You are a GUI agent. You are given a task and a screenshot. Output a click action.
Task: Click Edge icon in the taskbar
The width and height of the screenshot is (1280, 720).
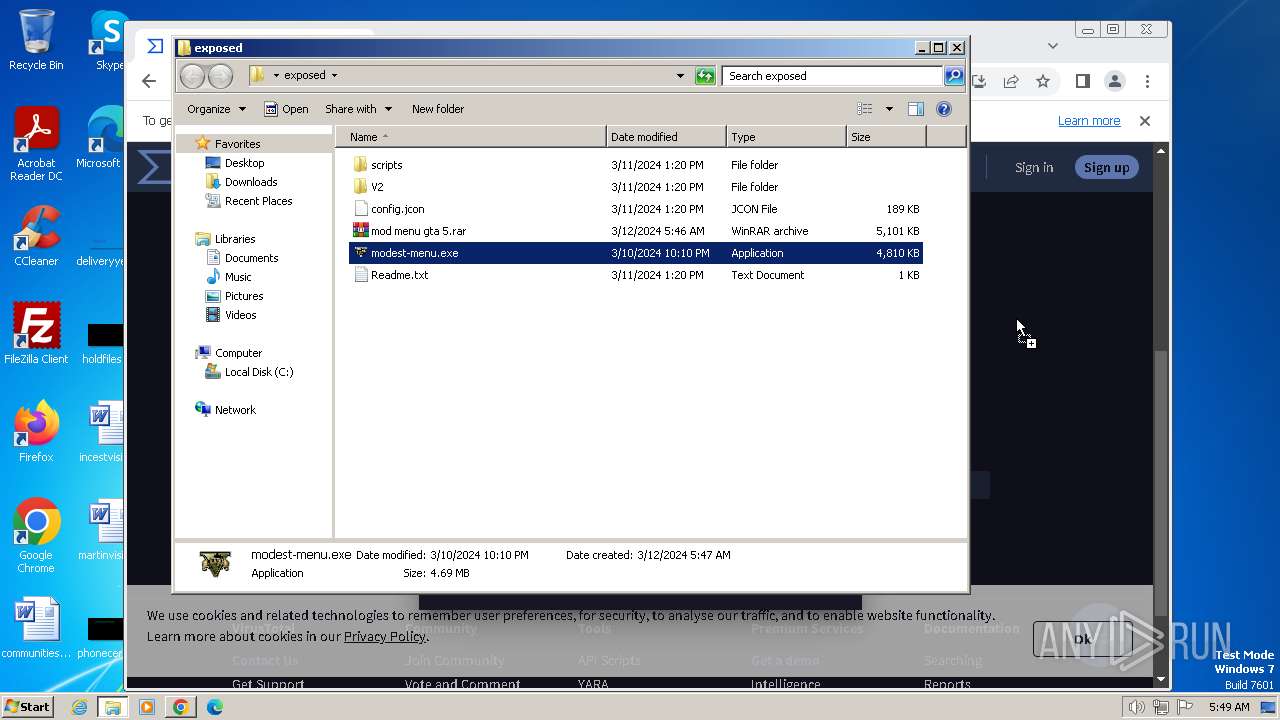pyautogui.click(x=214, y=707)
